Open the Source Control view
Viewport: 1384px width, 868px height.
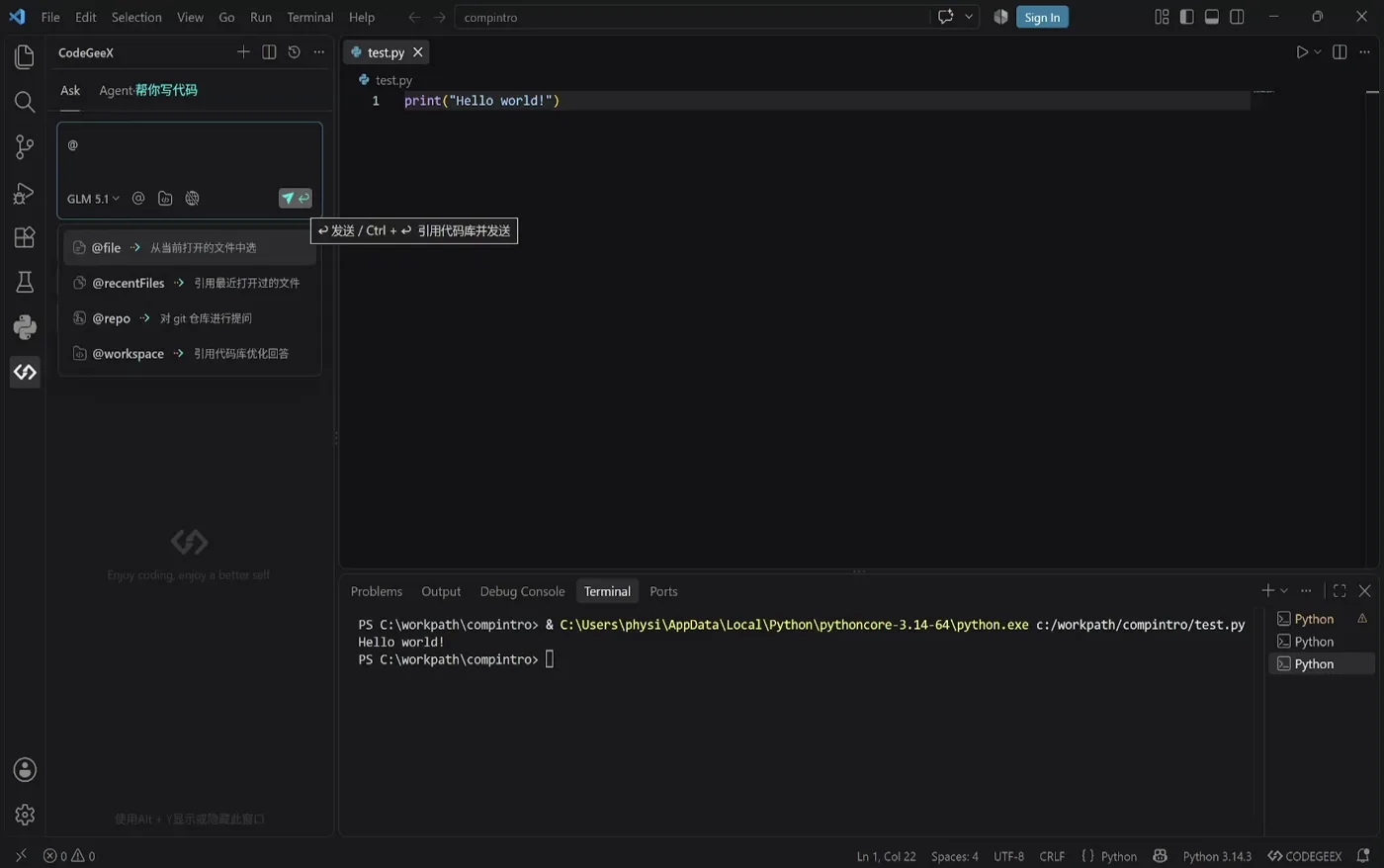(x=25, y=147)
